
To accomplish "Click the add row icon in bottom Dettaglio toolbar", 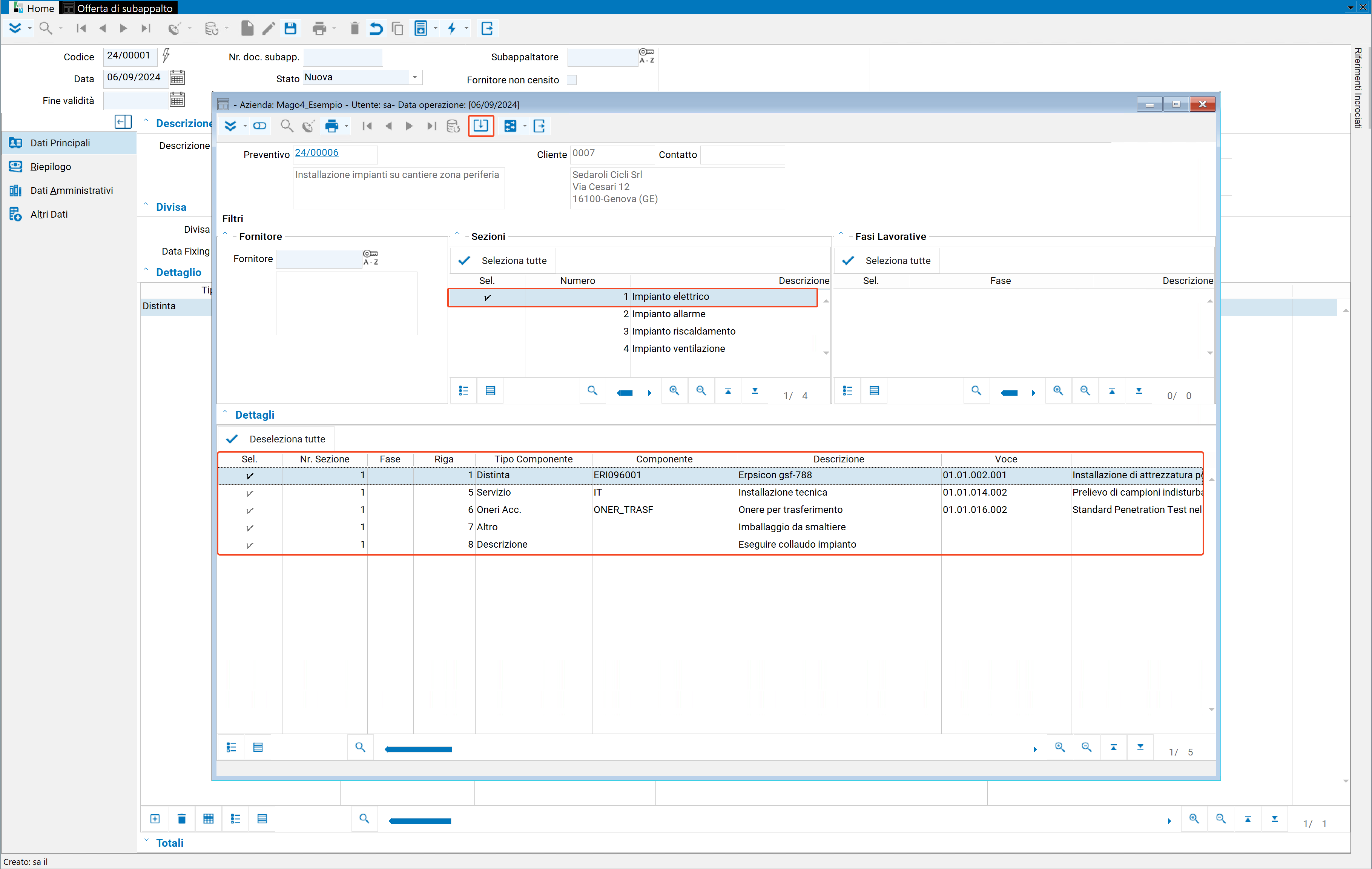I will (x=155, y=819).
